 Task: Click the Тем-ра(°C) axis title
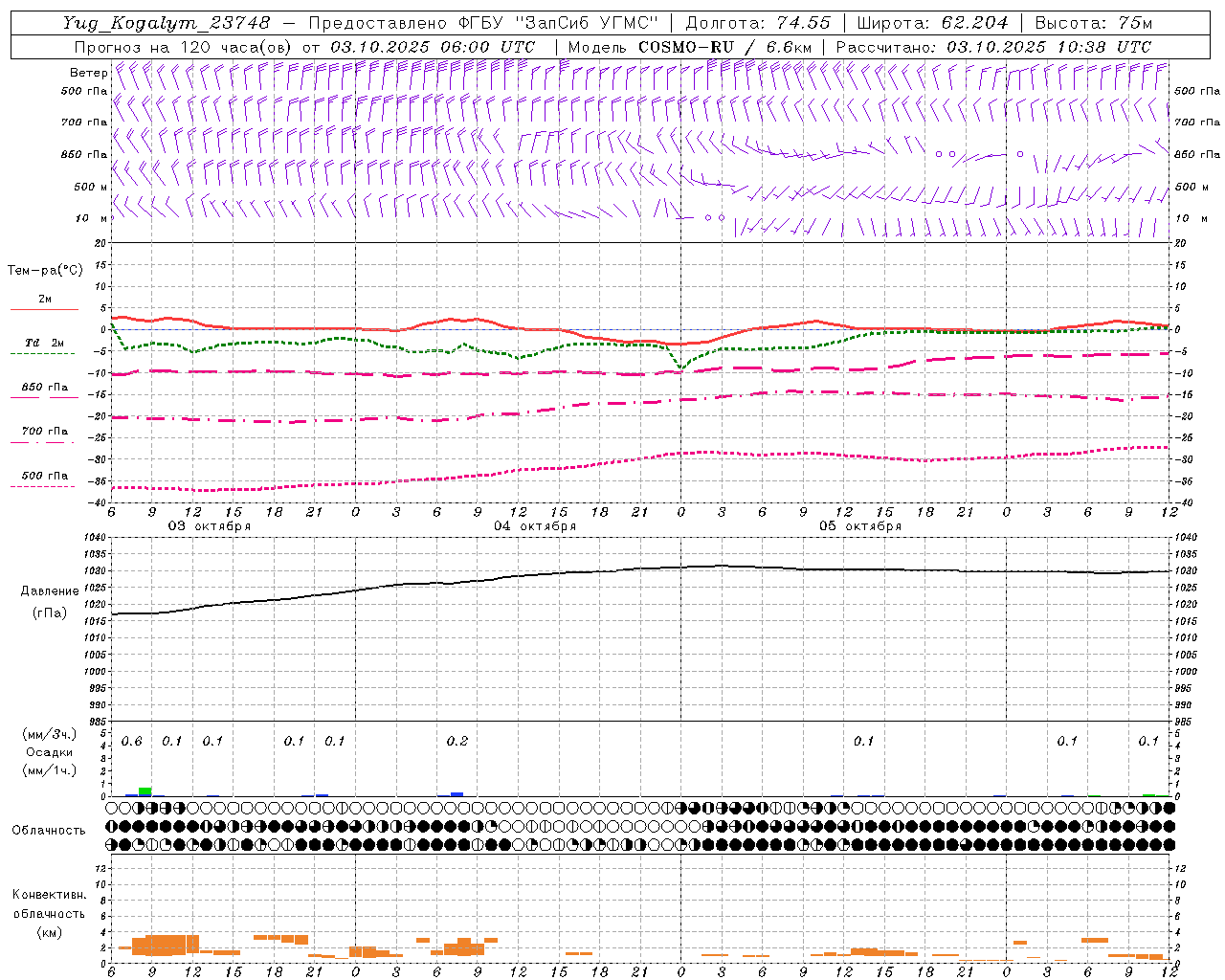[45, 271]
